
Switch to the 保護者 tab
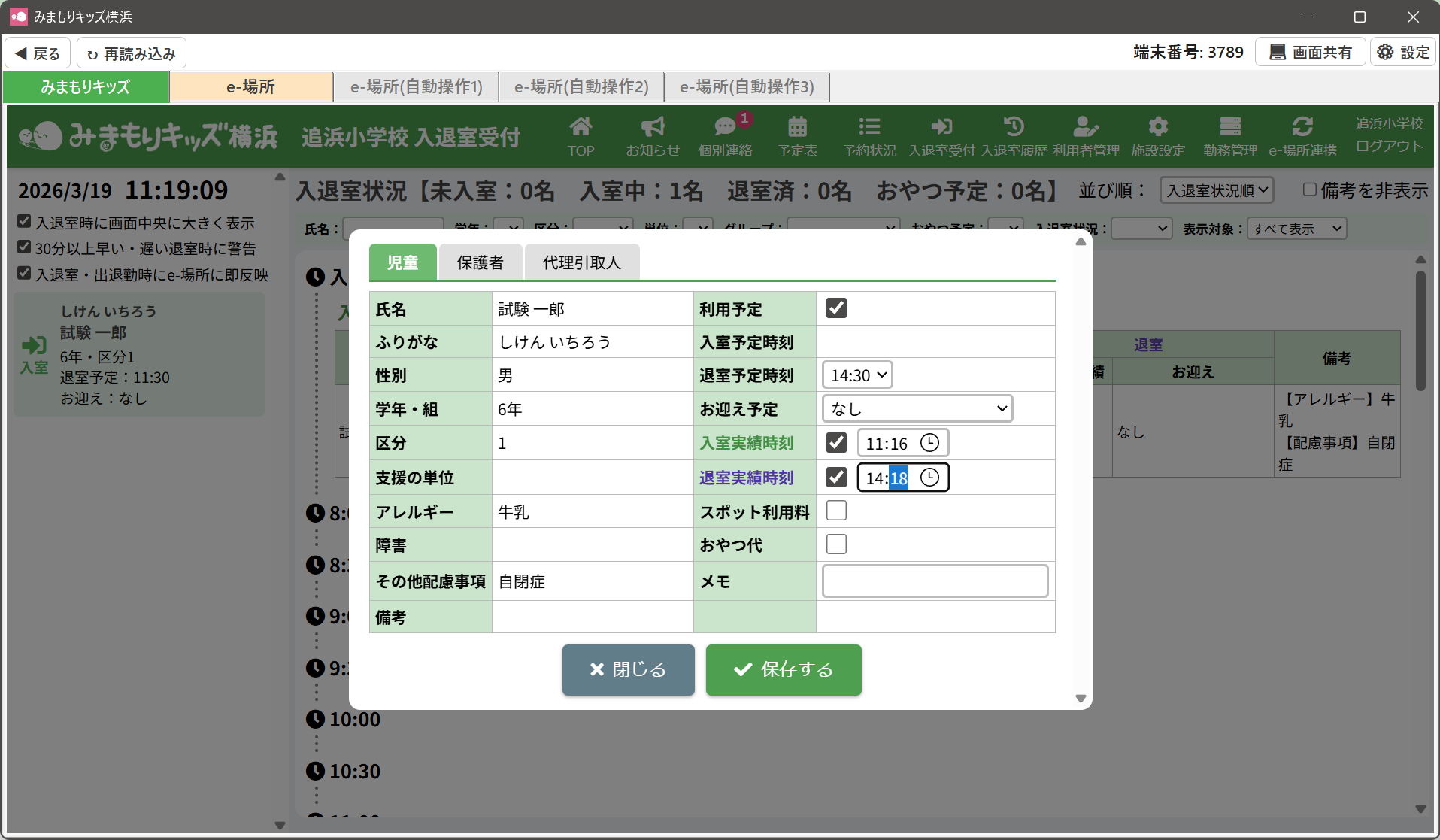click(480, 262)
